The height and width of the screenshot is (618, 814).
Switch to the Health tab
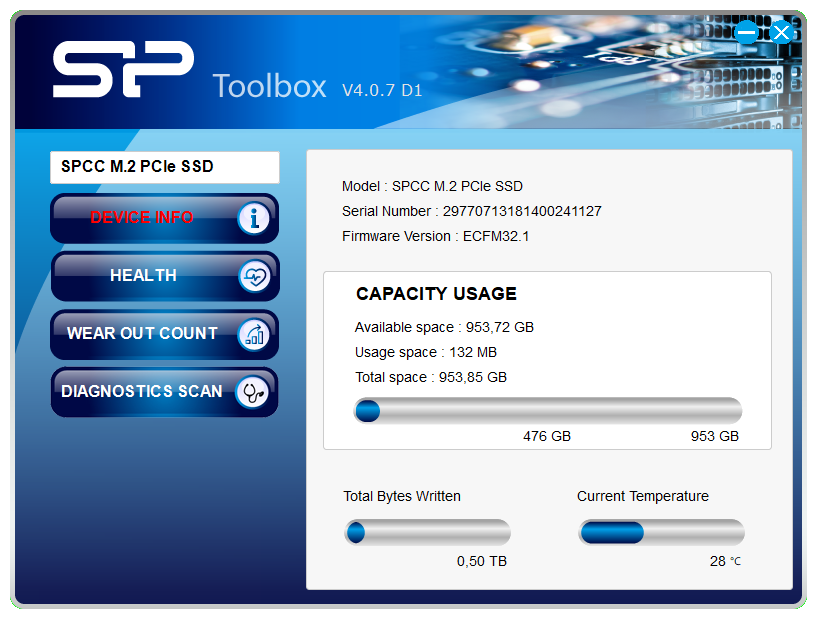click(165, 276)
